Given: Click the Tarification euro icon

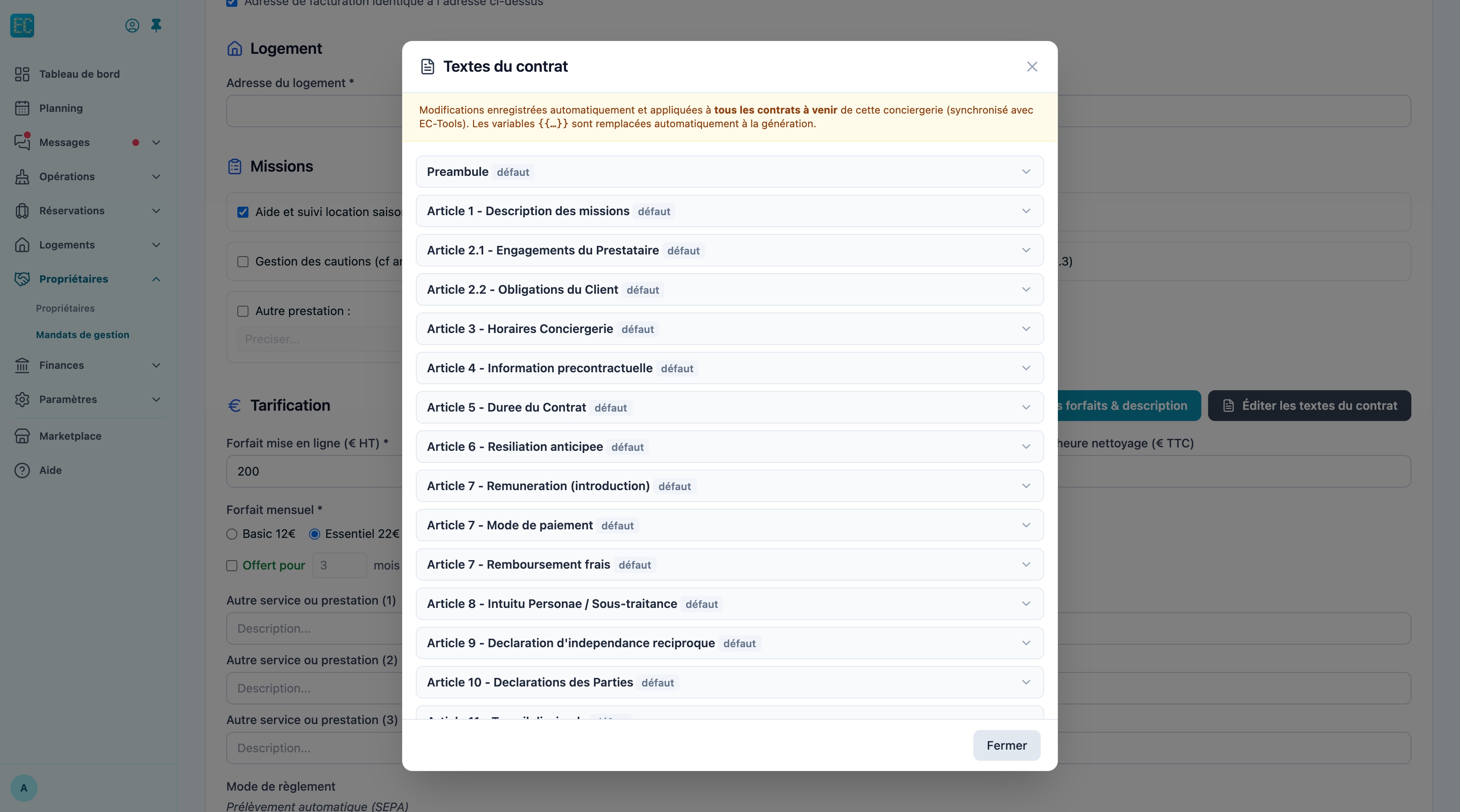Looking at the screenshot, I should coord(235,406).
